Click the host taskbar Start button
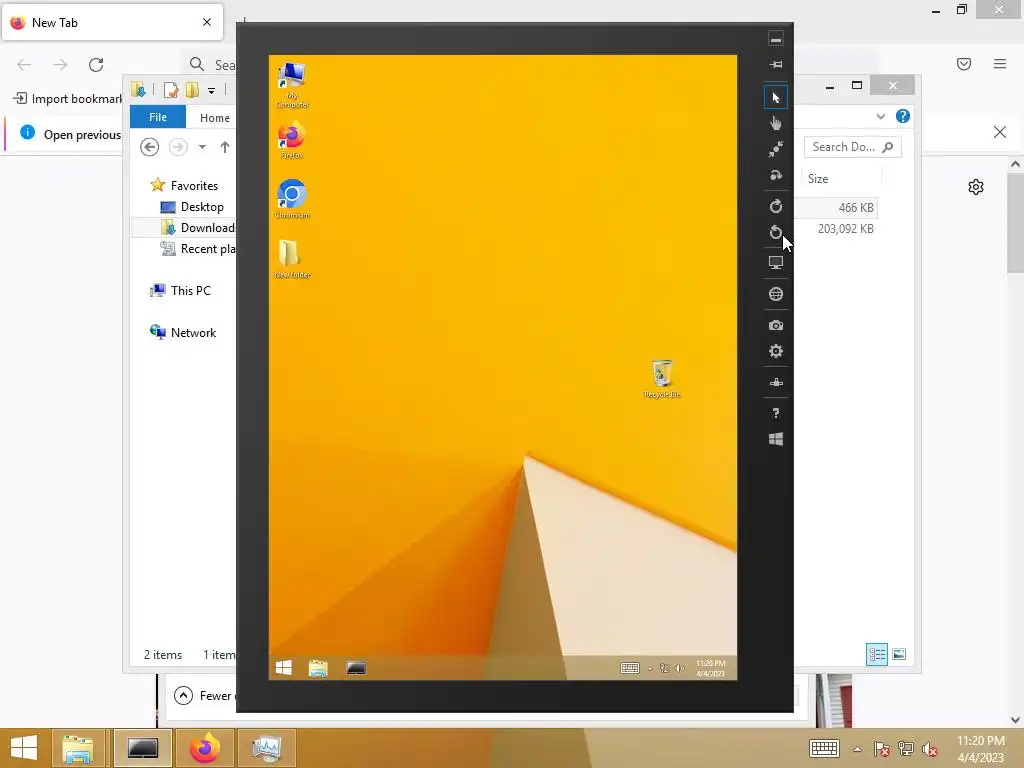The image size is (1024, 768). (x=24, y=748)
